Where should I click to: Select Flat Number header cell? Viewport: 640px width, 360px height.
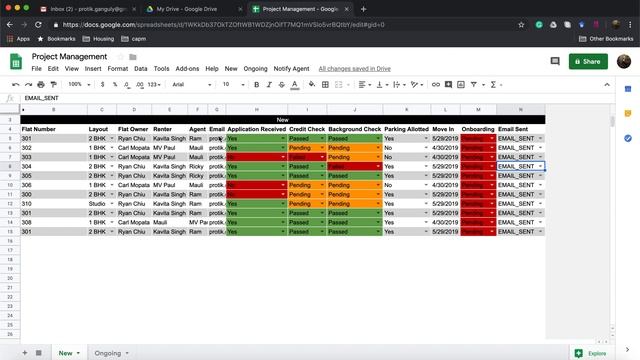point(53,129)
